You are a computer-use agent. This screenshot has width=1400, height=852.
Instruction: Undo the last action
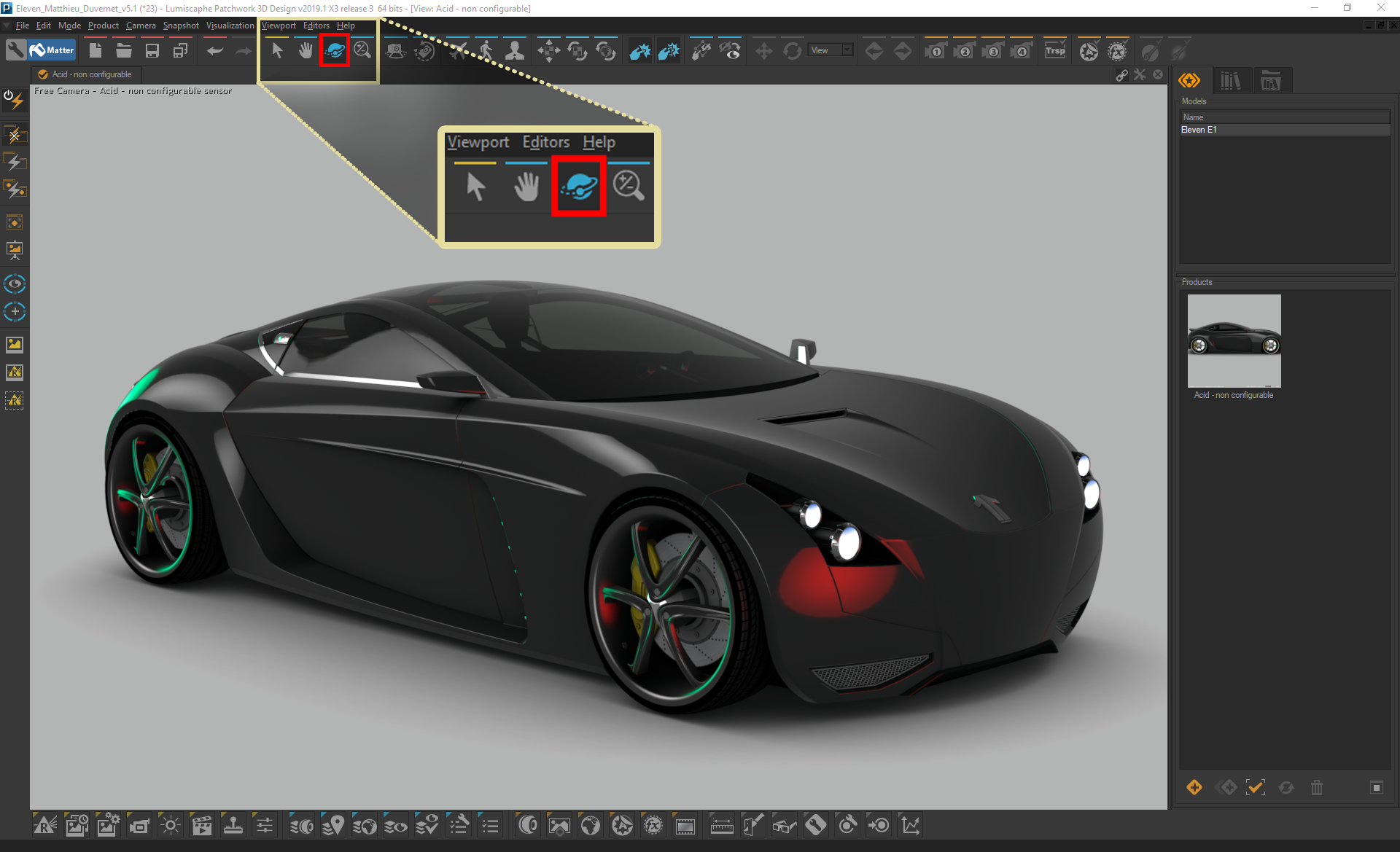pyautogui.click(x=214, y=50)
